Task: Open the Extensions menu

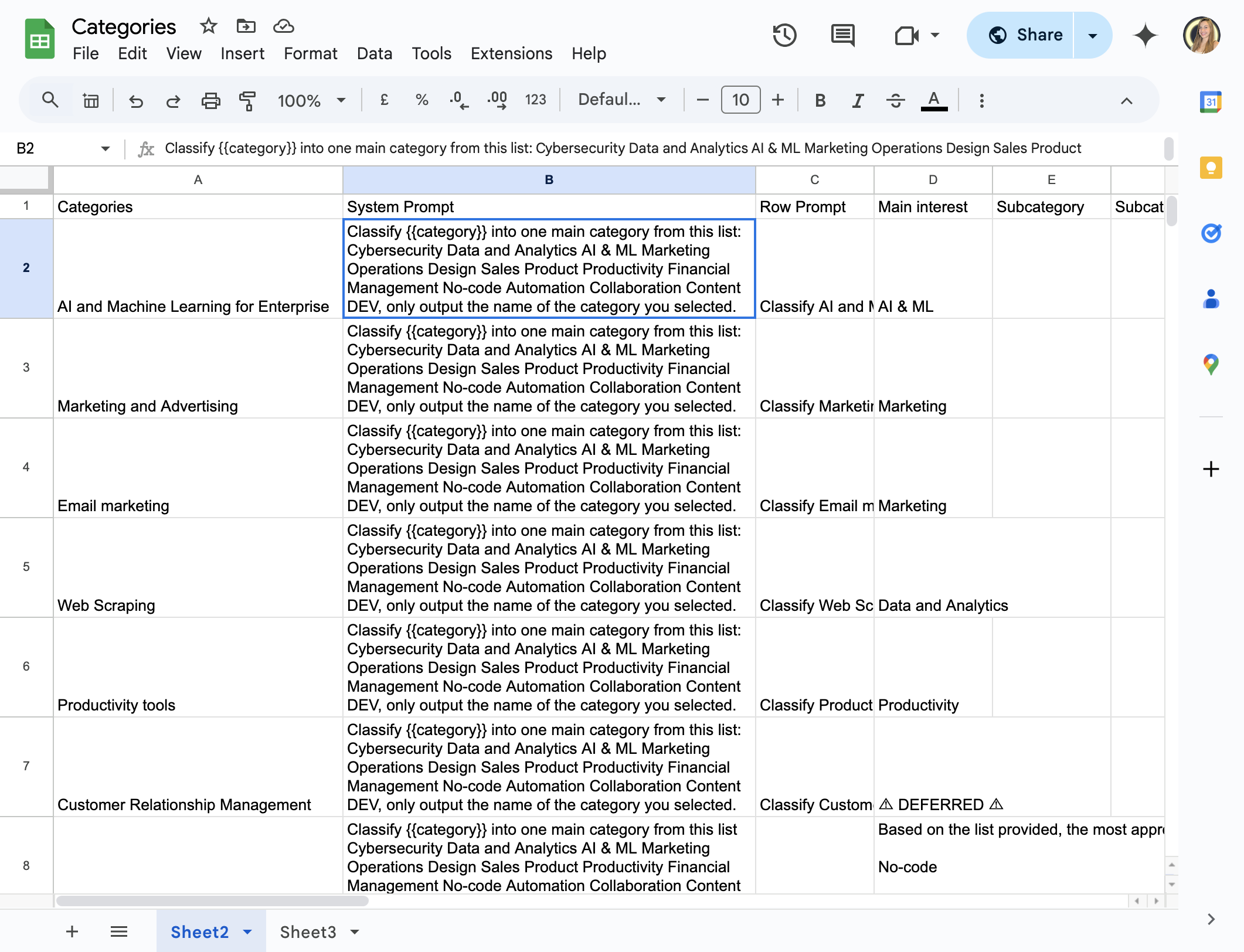Action: point(511,53)
